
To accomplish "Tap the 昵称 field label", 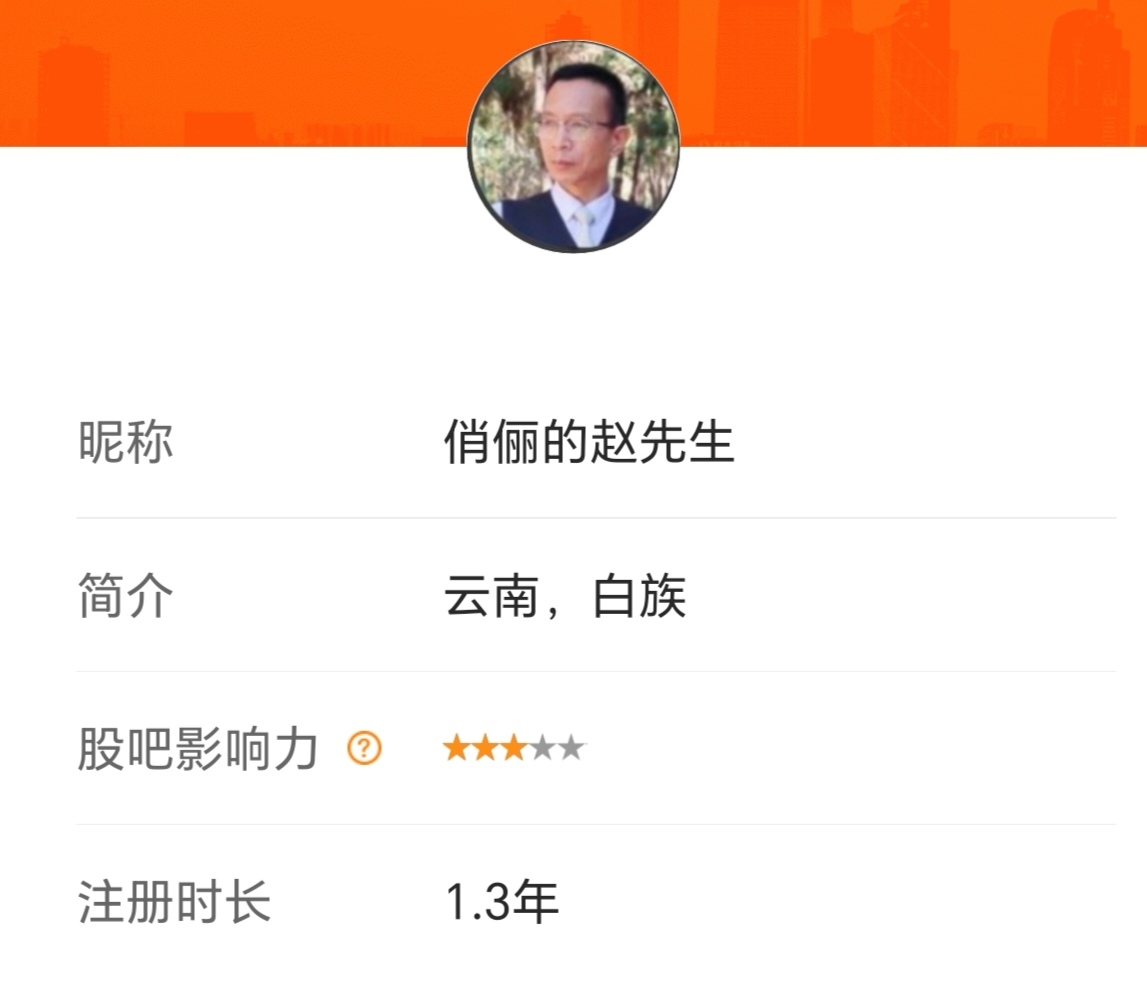I will point(125,442).
